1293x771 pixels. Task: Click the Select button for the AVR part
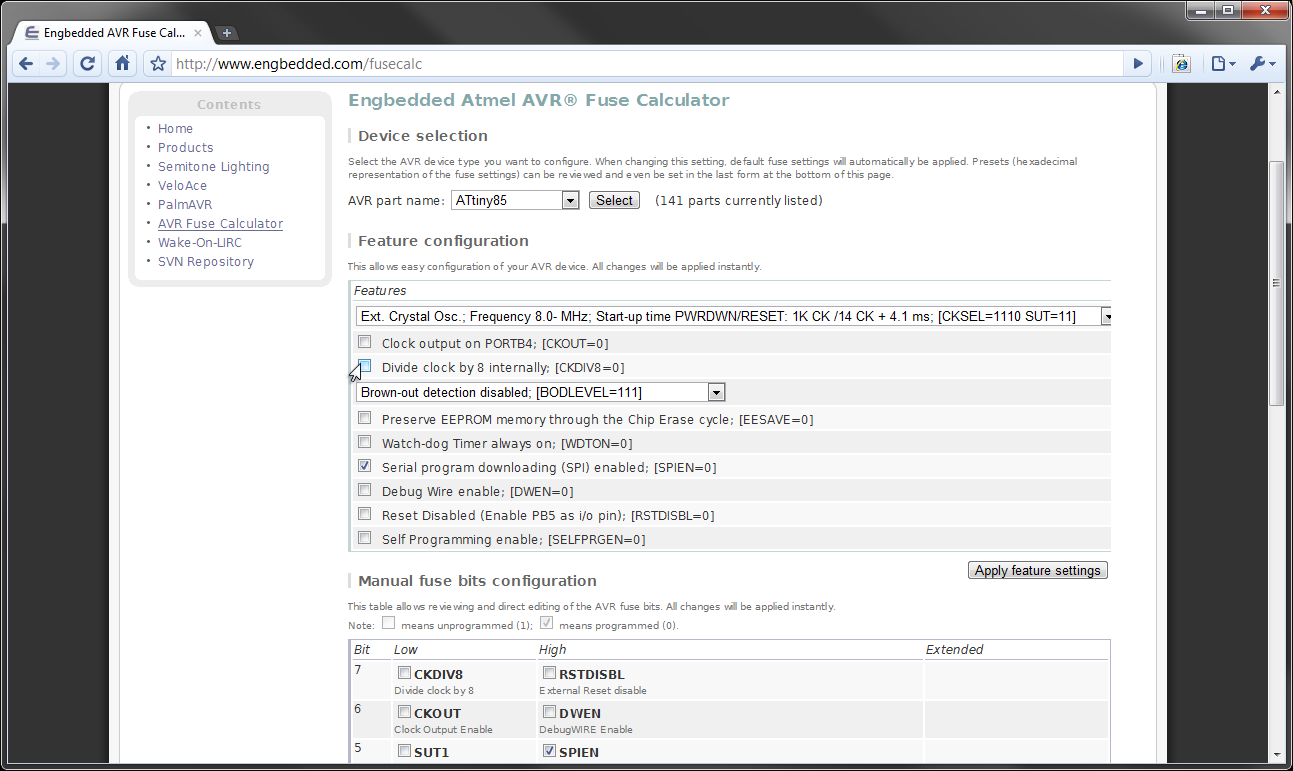(x=614, y=200)
